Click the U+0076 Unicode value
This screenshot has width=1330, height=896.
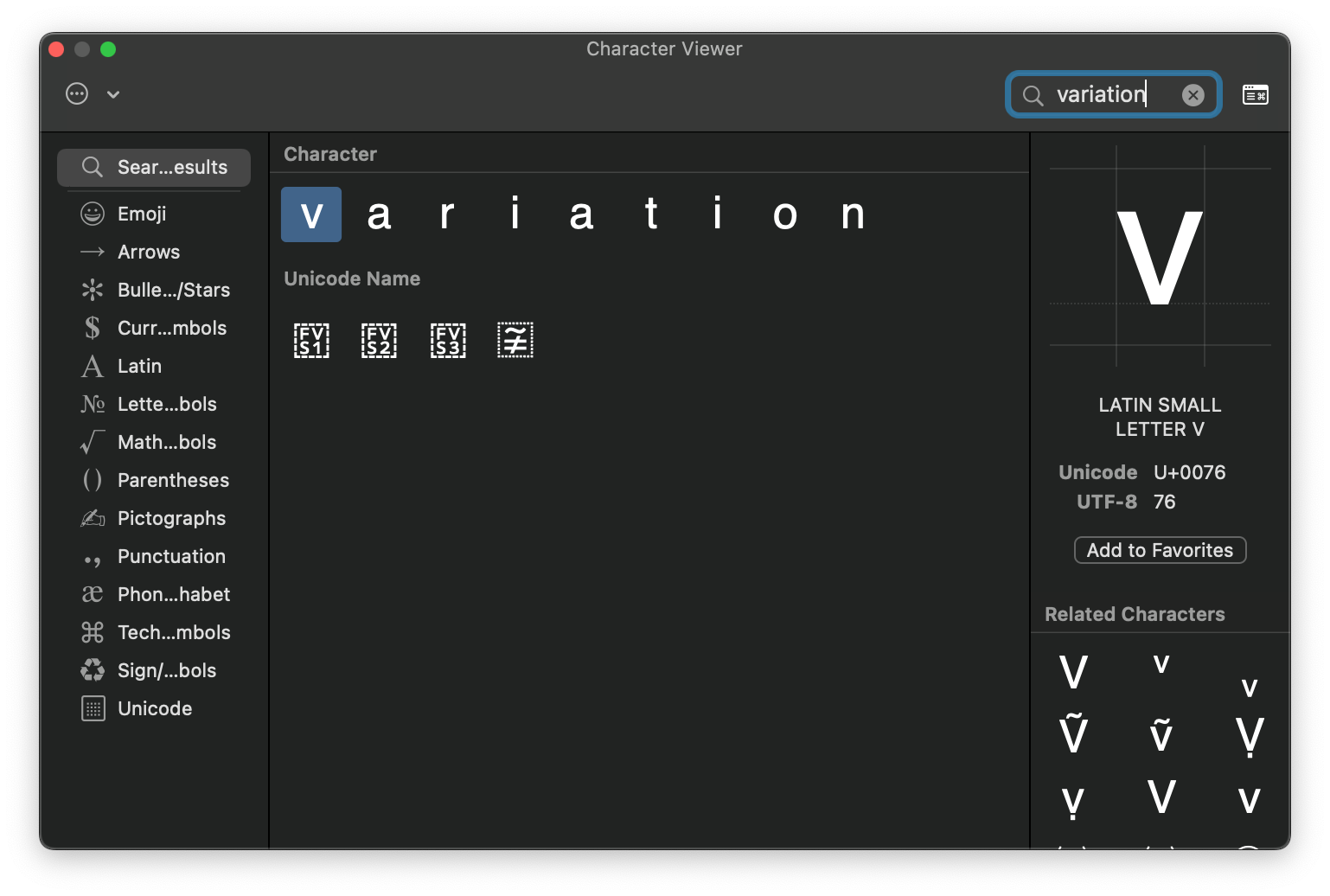pos(1189,472)
